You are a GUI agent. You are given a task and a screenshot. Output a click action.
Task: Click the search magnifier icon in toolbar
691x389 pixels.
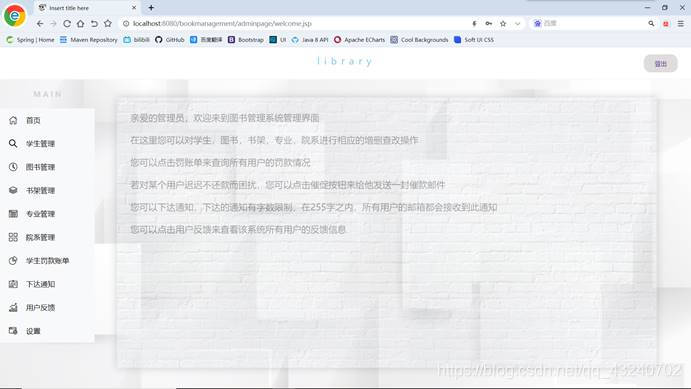coord(651,23)
